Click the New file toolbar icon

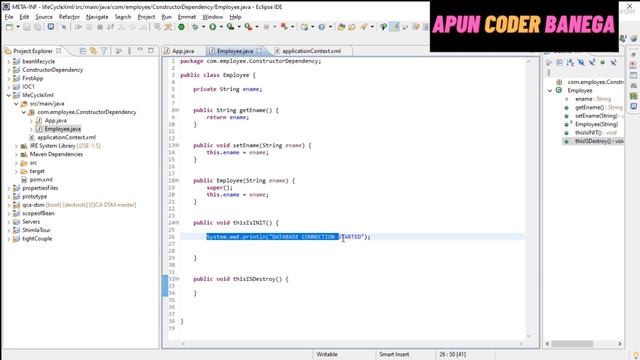point(9,27)
